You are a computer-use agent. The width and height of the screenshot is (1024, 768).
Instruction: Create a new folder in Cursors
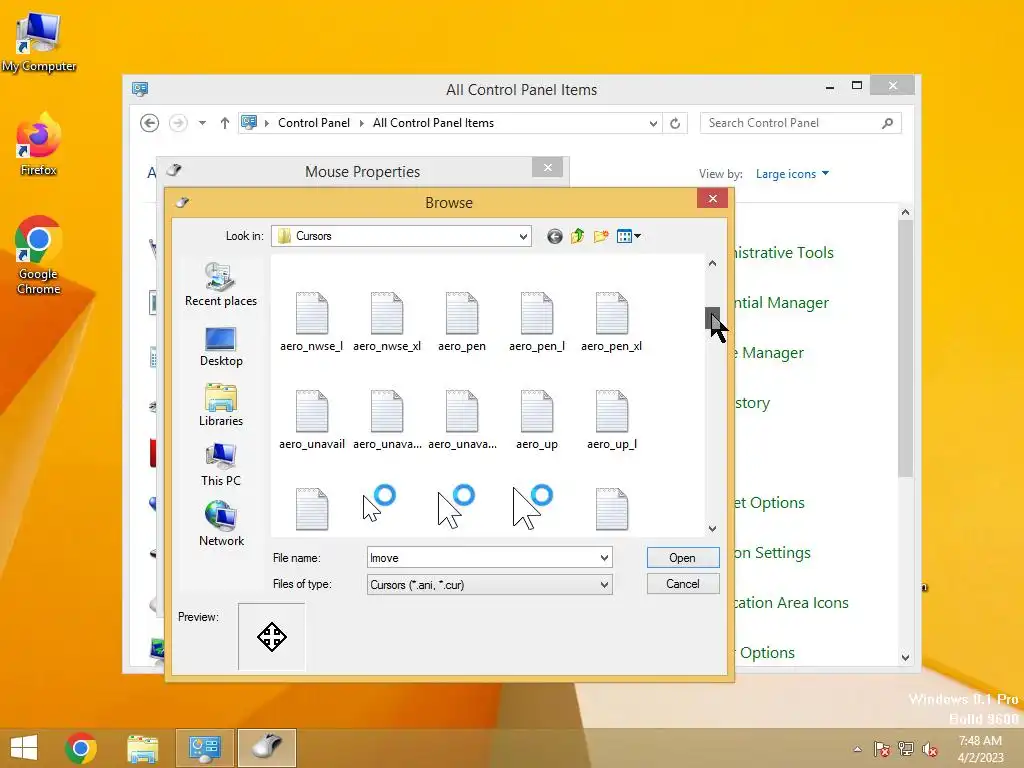[601, 236]
